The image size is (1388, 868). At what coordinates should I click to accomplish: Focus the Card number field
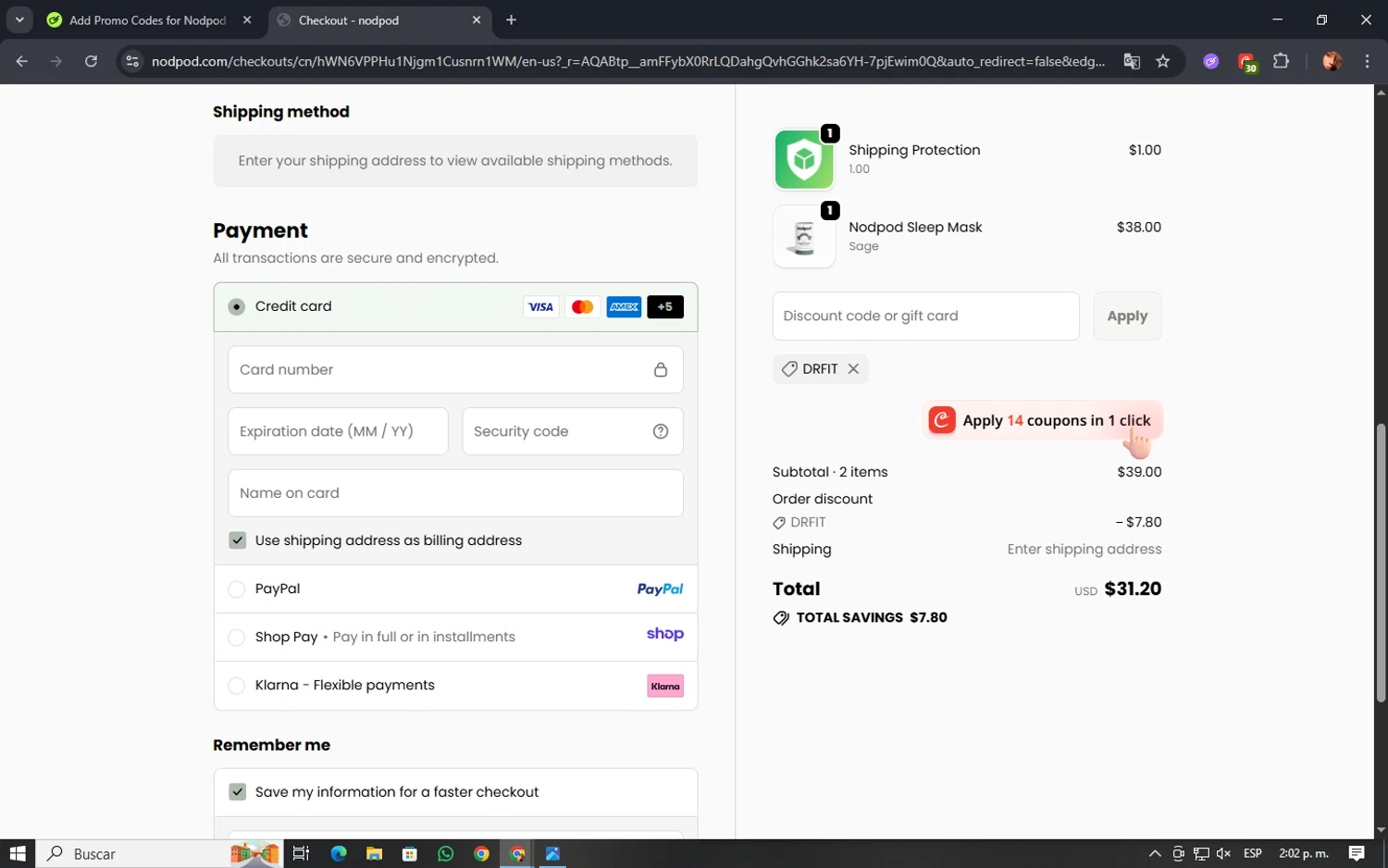pyautogui.click(x=455, y=369)
